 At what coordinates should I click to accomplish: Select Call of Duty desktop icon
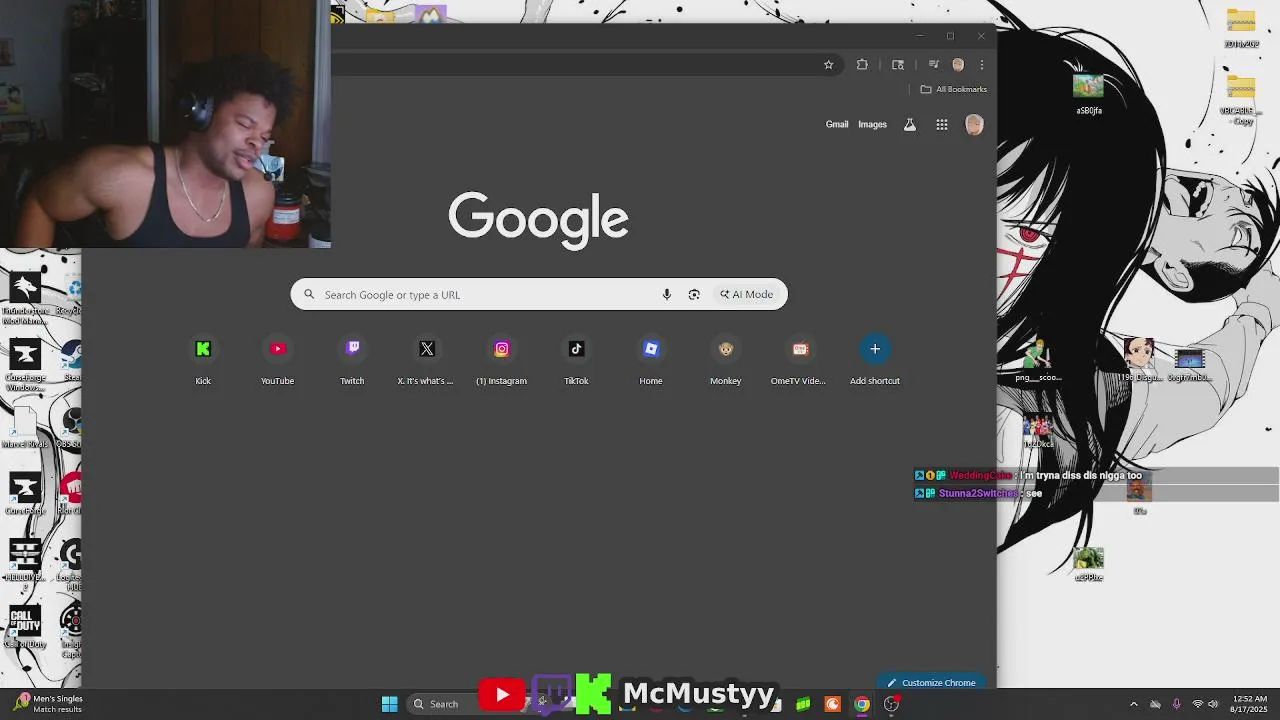(x=25, y=627)
